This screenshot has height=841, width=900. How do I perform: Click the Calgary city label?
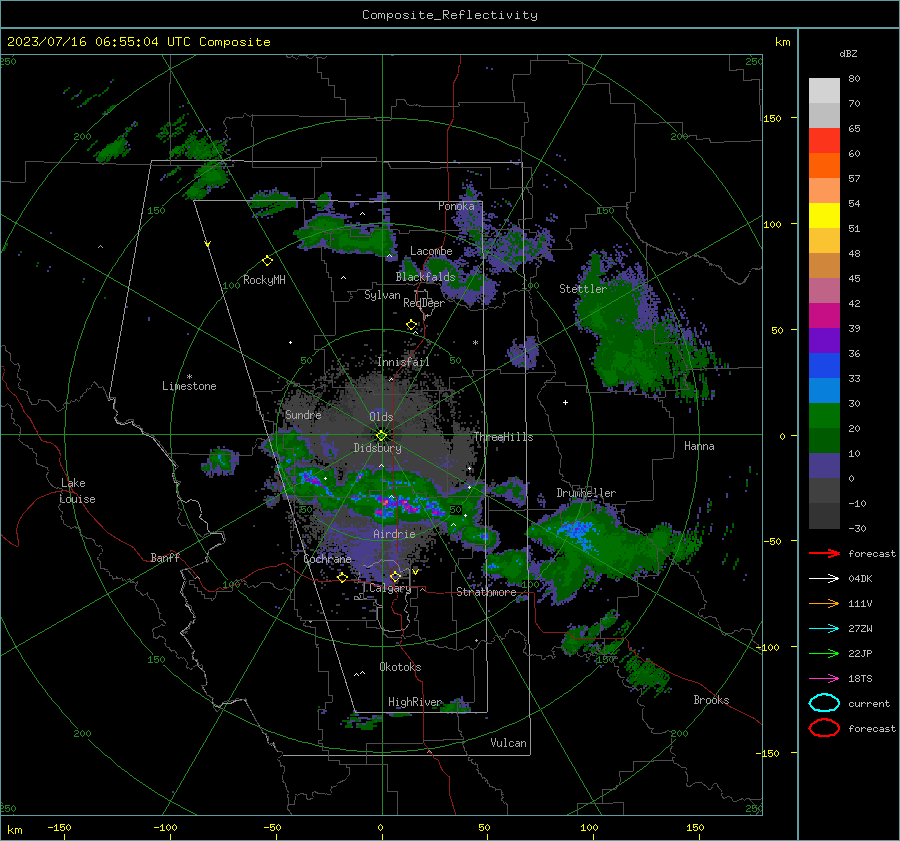point(390,588)
